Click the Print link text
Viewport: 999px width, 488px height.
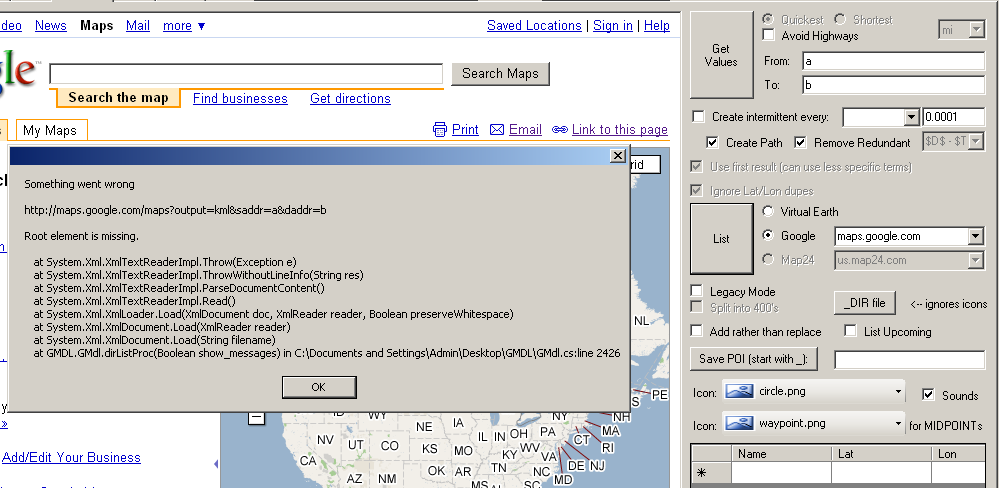pyautogui.click(x=465, y=130)
